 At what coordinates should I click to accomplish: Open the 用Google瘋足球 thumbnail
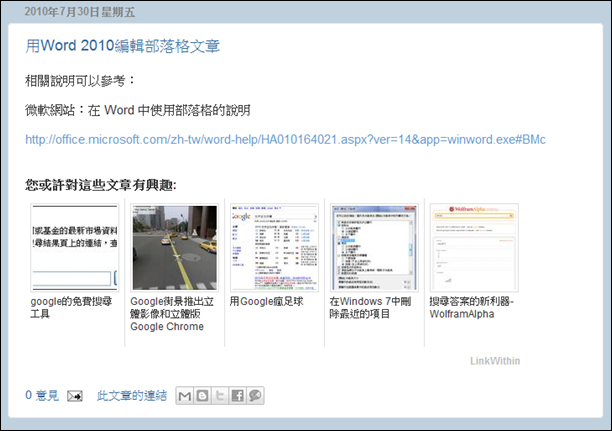(x=274, y=248)
